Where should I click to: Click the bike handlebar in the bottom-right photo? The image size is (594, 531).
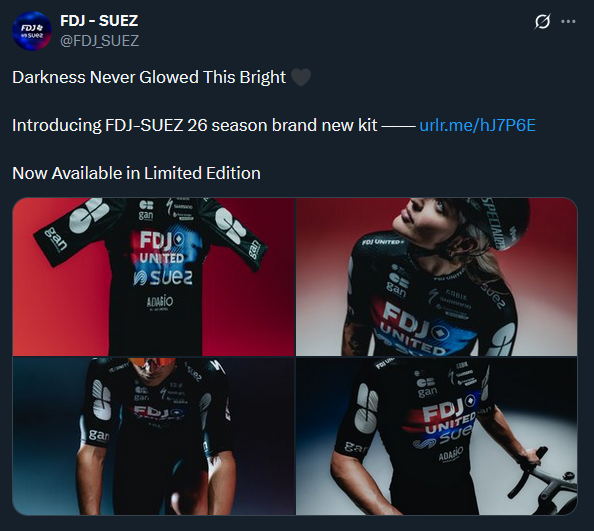(x=542, y=478)
